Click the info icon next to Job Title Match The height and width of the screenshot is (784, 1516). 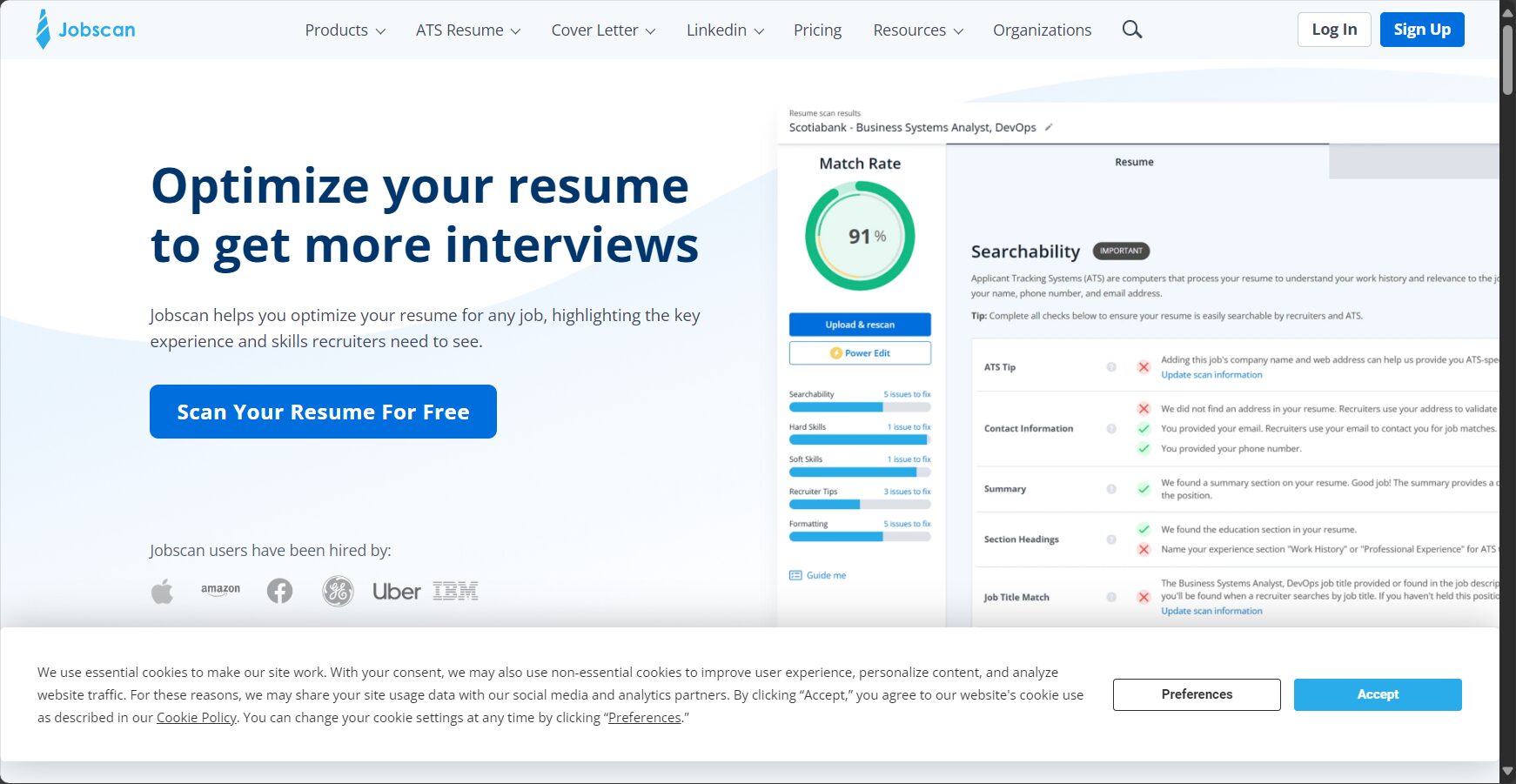coord(1111,597)
